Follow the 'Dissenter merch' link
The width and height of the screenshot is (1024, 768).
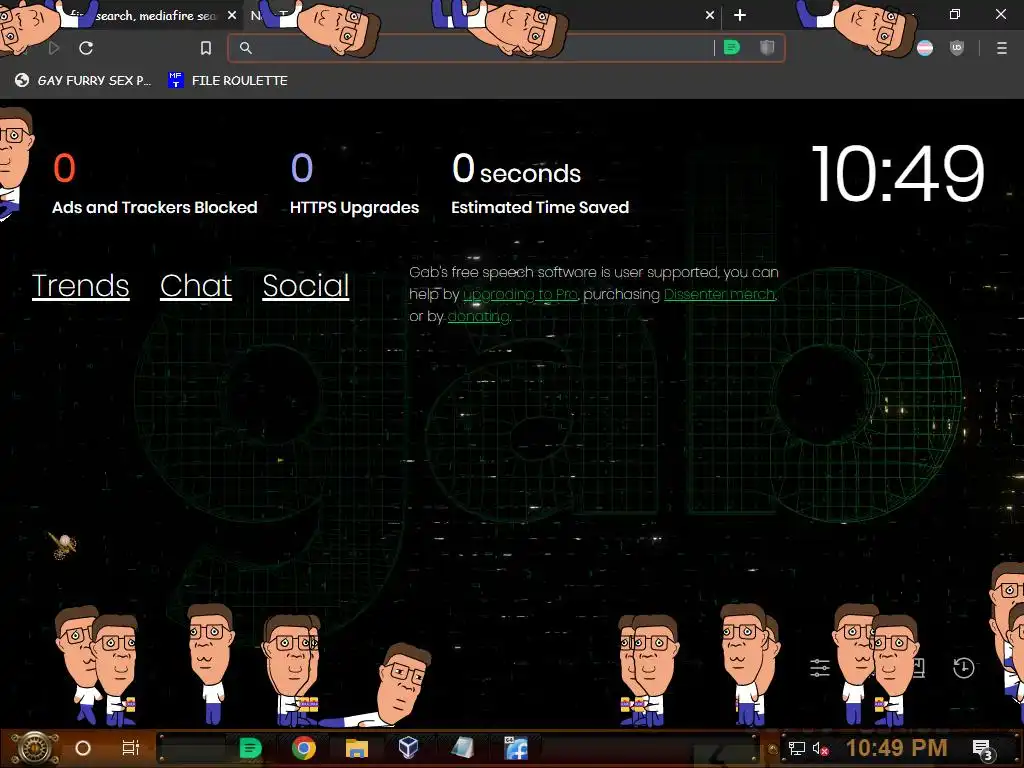point(719,295)
